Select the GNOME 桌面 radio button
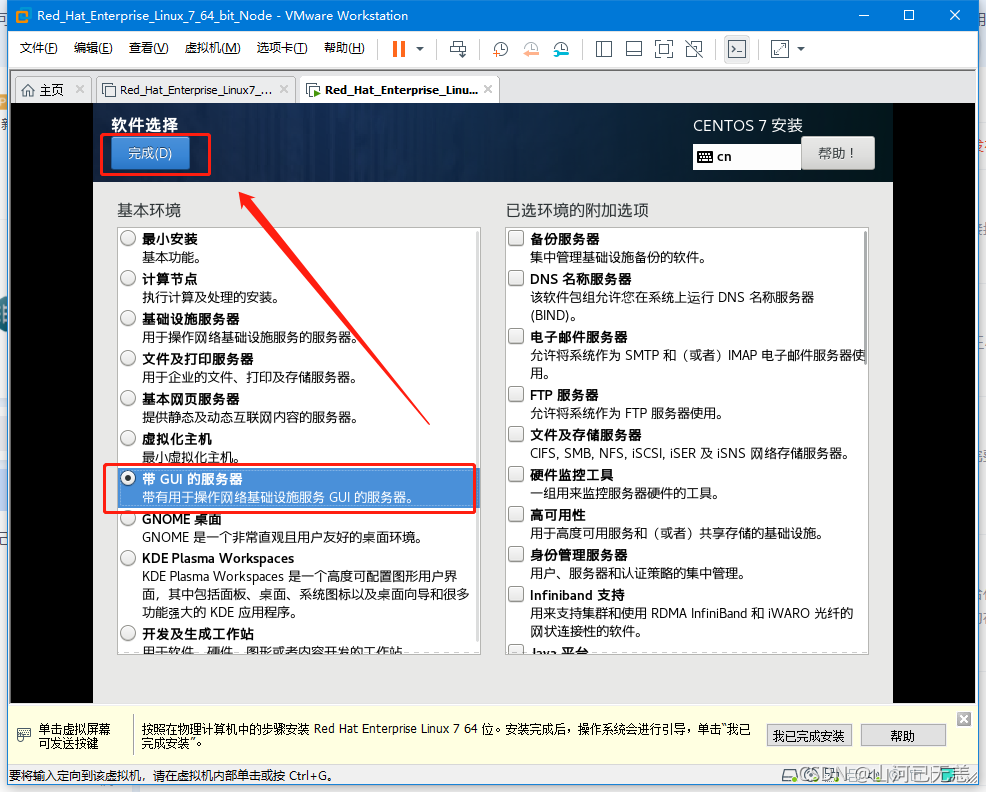986x792 pixels. (x=128, y=519)
